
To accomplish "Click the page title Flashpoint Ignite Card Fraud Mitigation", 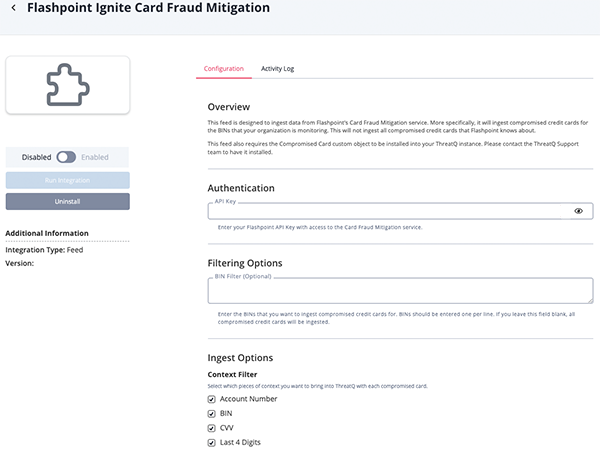I will 148,8.
